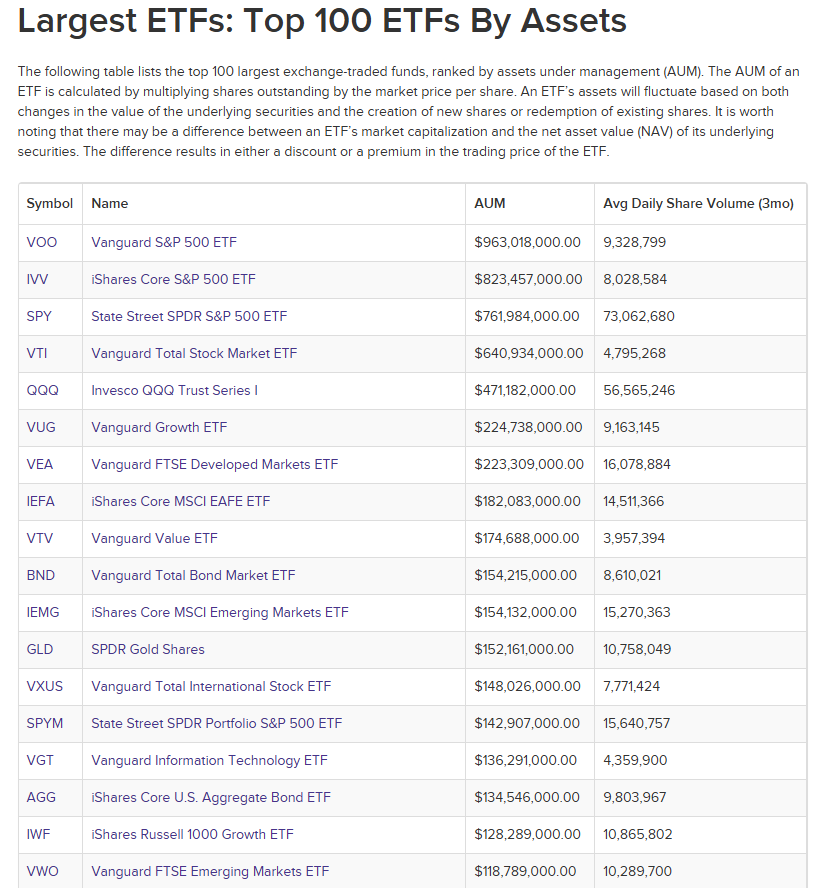The width and height of the screenshot is (822, 888).
Task: Open Vanguard S&P 500 ETF link
Action: (x=164, y=242)
